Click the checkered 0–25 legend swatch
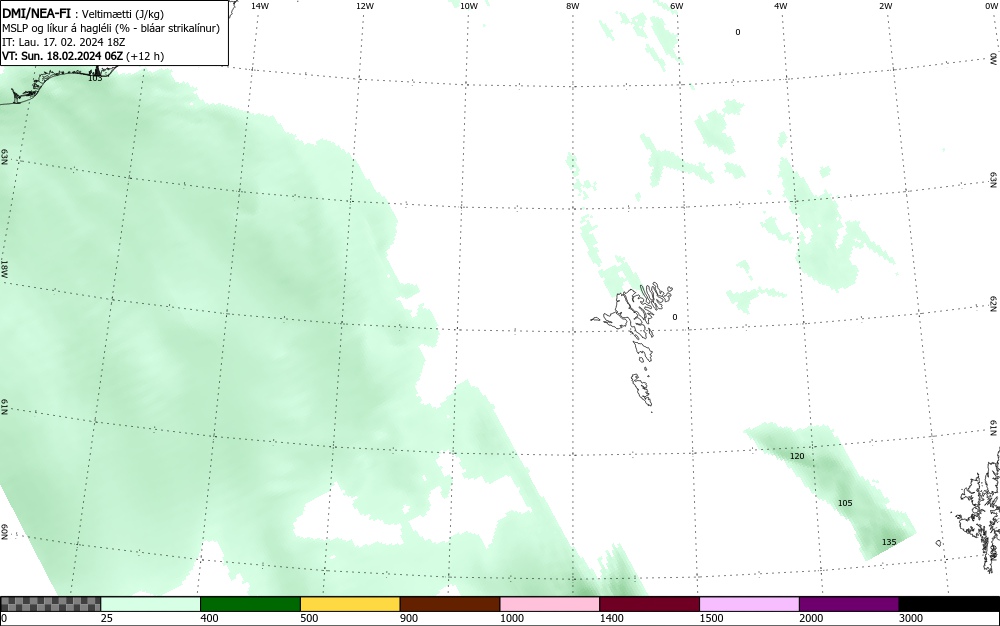Screen dimensions: 1000x626 click(x=50, y=604)
